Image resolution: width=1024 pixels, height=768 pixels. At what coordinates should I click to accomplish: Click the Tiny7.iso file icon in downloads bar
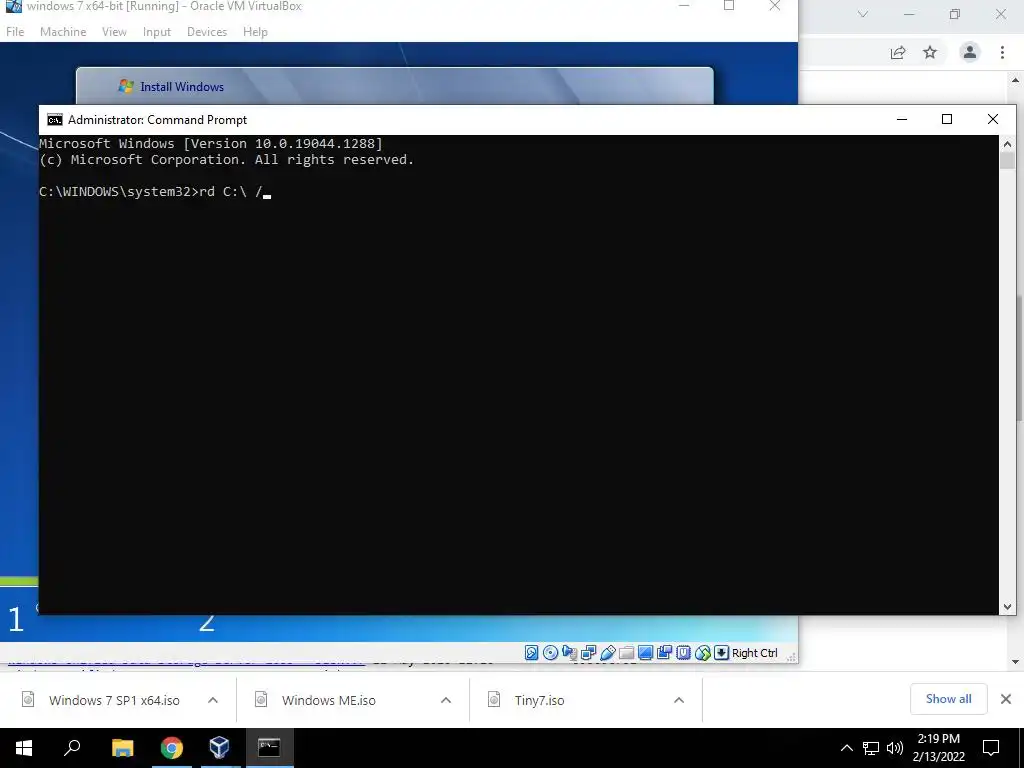[494, 699]
